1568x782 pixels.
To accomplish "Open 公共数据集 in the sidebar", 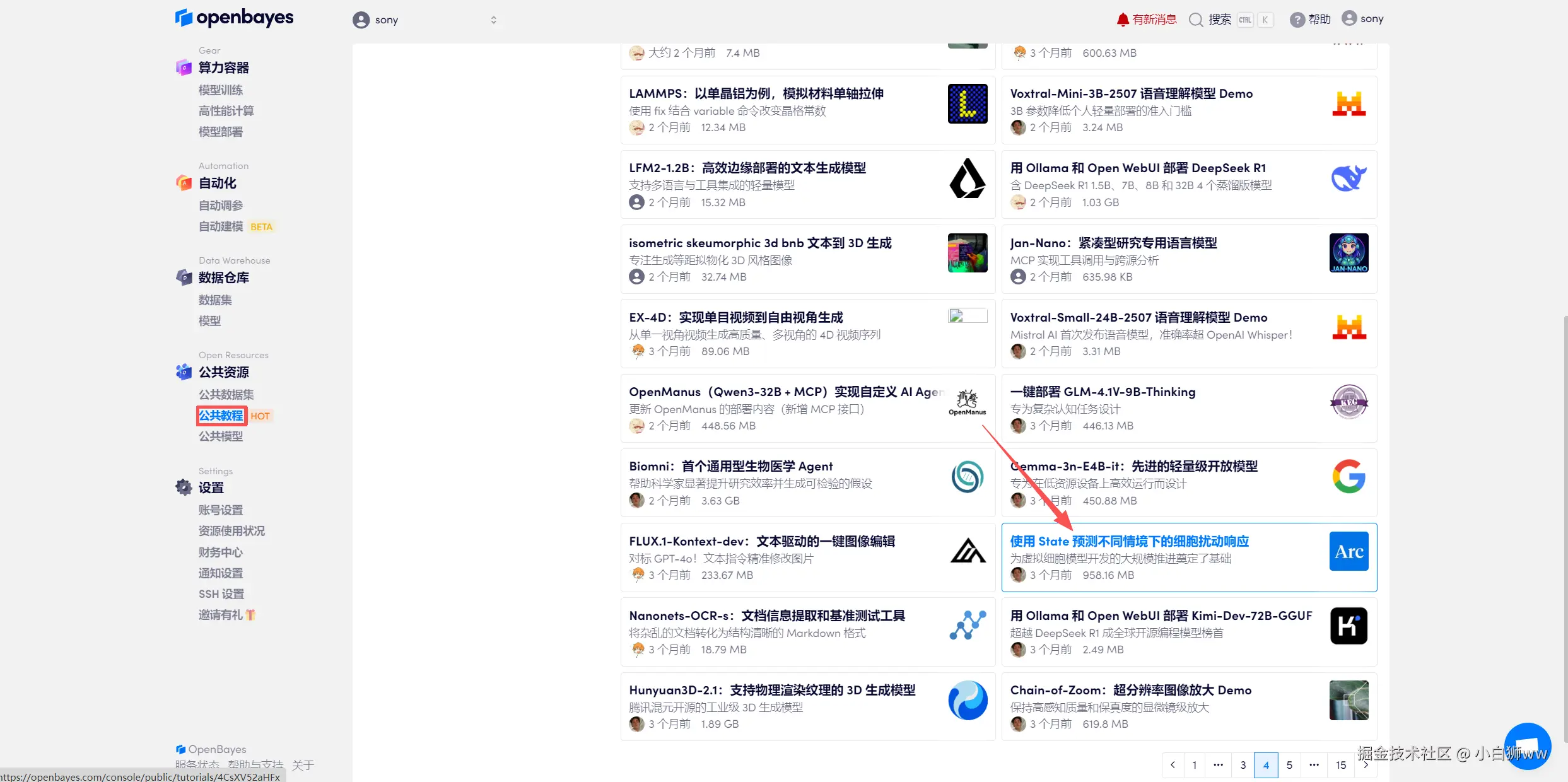I will 226,395.
